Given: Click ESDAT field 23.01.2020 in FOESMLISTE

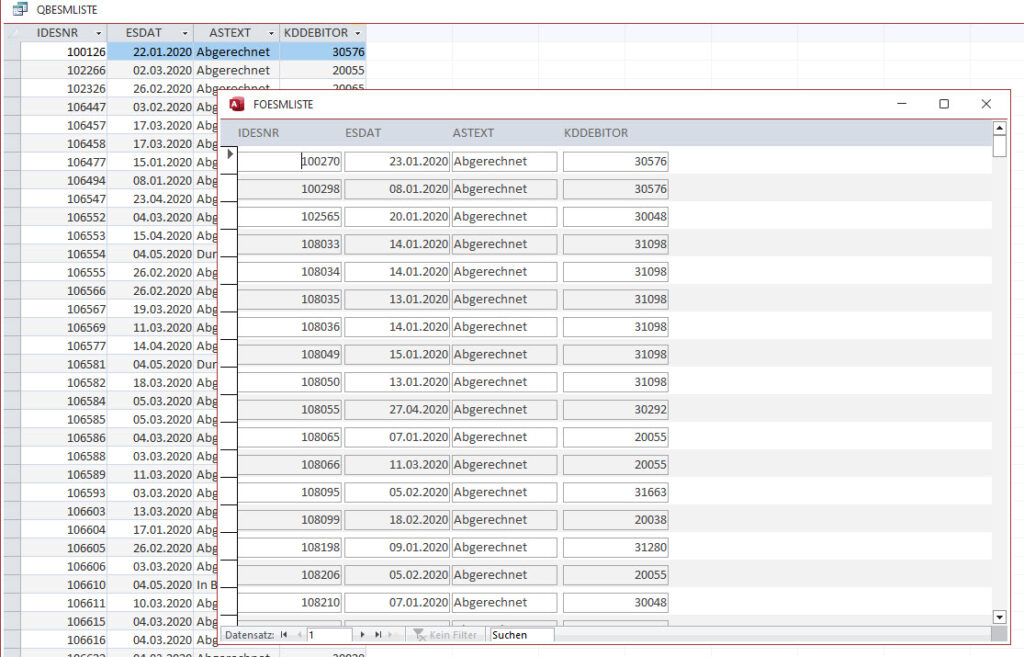Looking at the screenshot, I should coord(396,161).
